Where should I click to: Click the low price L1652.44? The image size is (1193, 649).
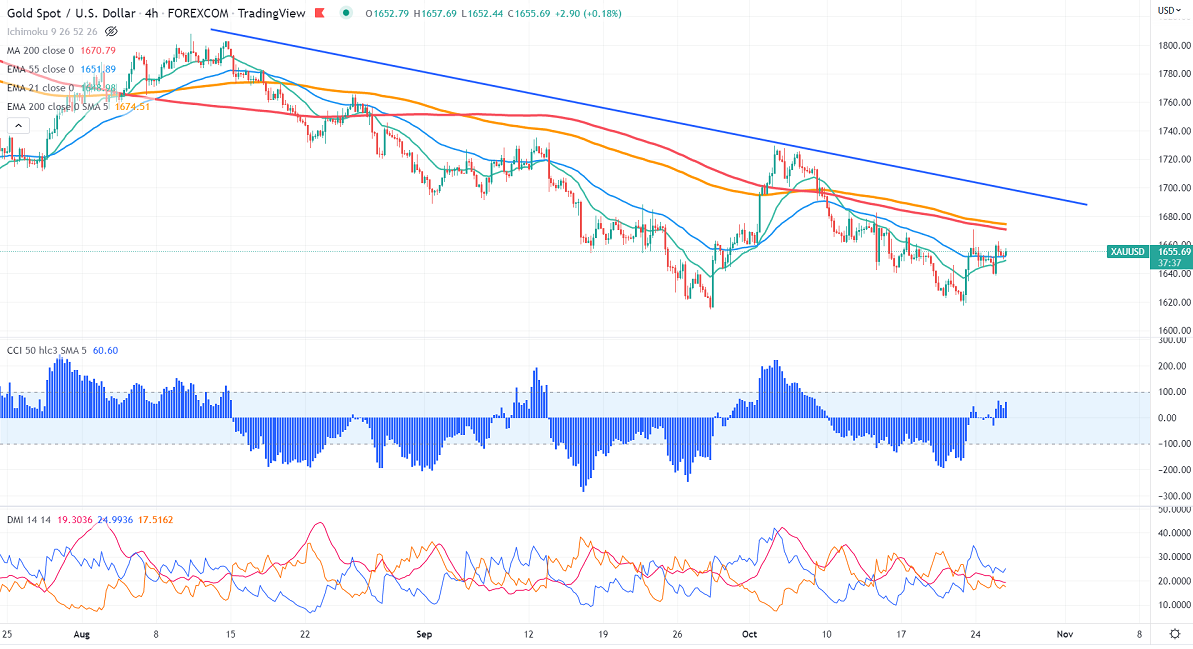(482, 14)
